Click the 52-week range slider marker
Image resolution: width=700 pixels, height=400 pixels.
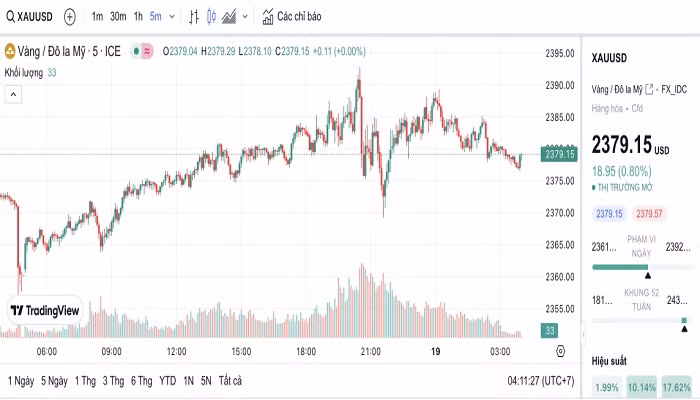pos(684,329)
